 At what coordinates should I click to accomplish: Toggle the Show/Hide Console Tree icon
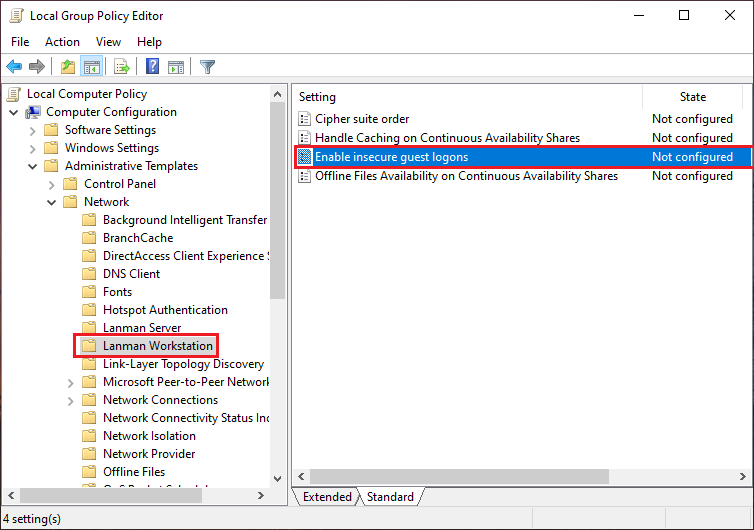click(91, 67)
